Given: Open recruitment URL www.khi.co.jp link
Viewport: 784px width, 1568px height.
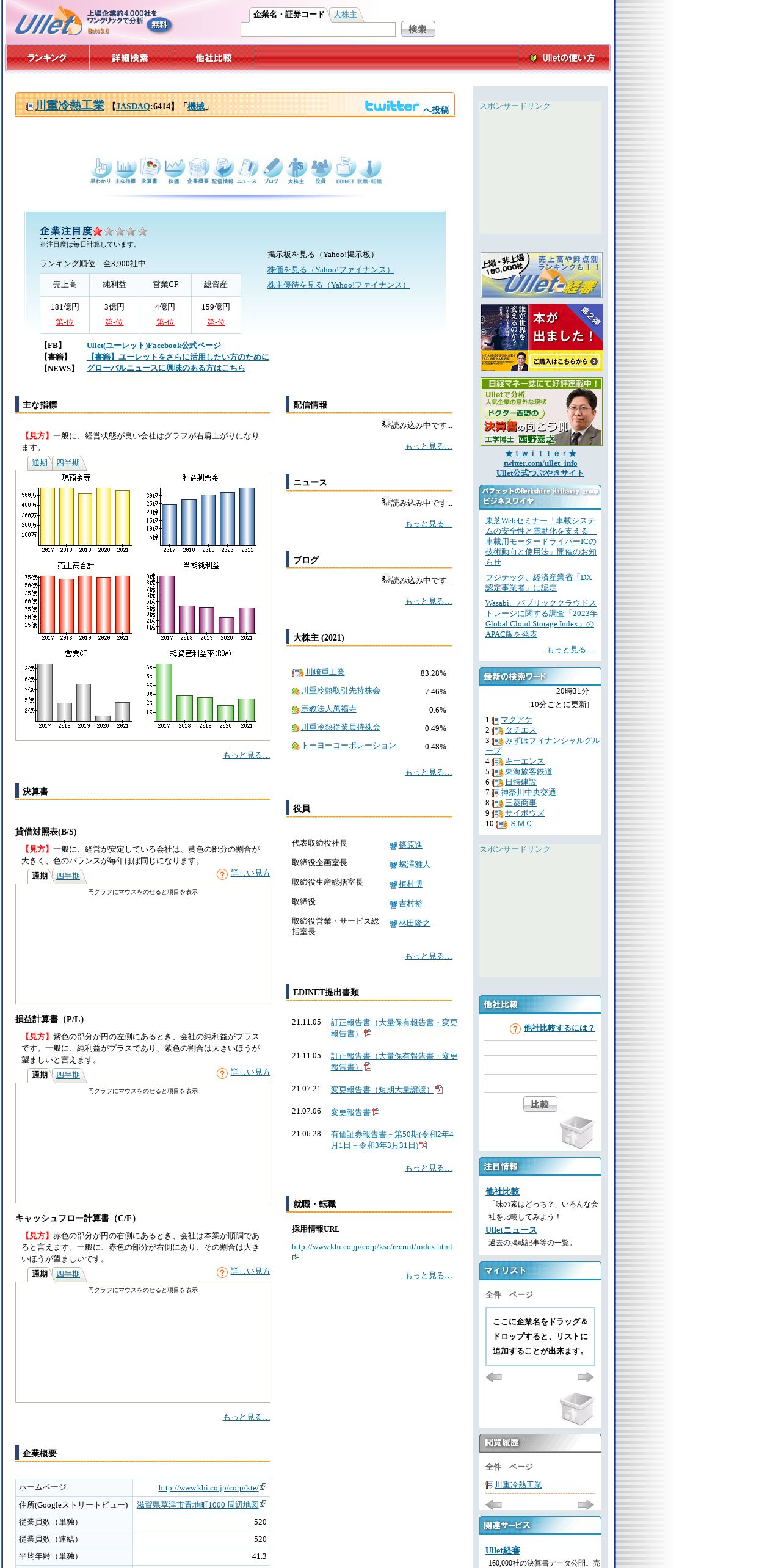Looking at the screenshot, I should (x=371, y=1247).
